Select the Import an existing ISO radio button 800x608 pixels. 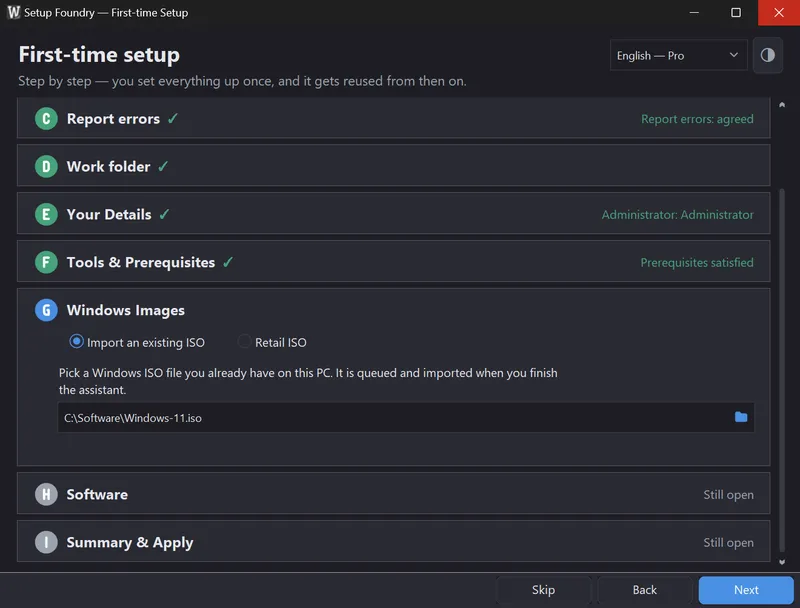pyautogui.click(x=77, y=341)
